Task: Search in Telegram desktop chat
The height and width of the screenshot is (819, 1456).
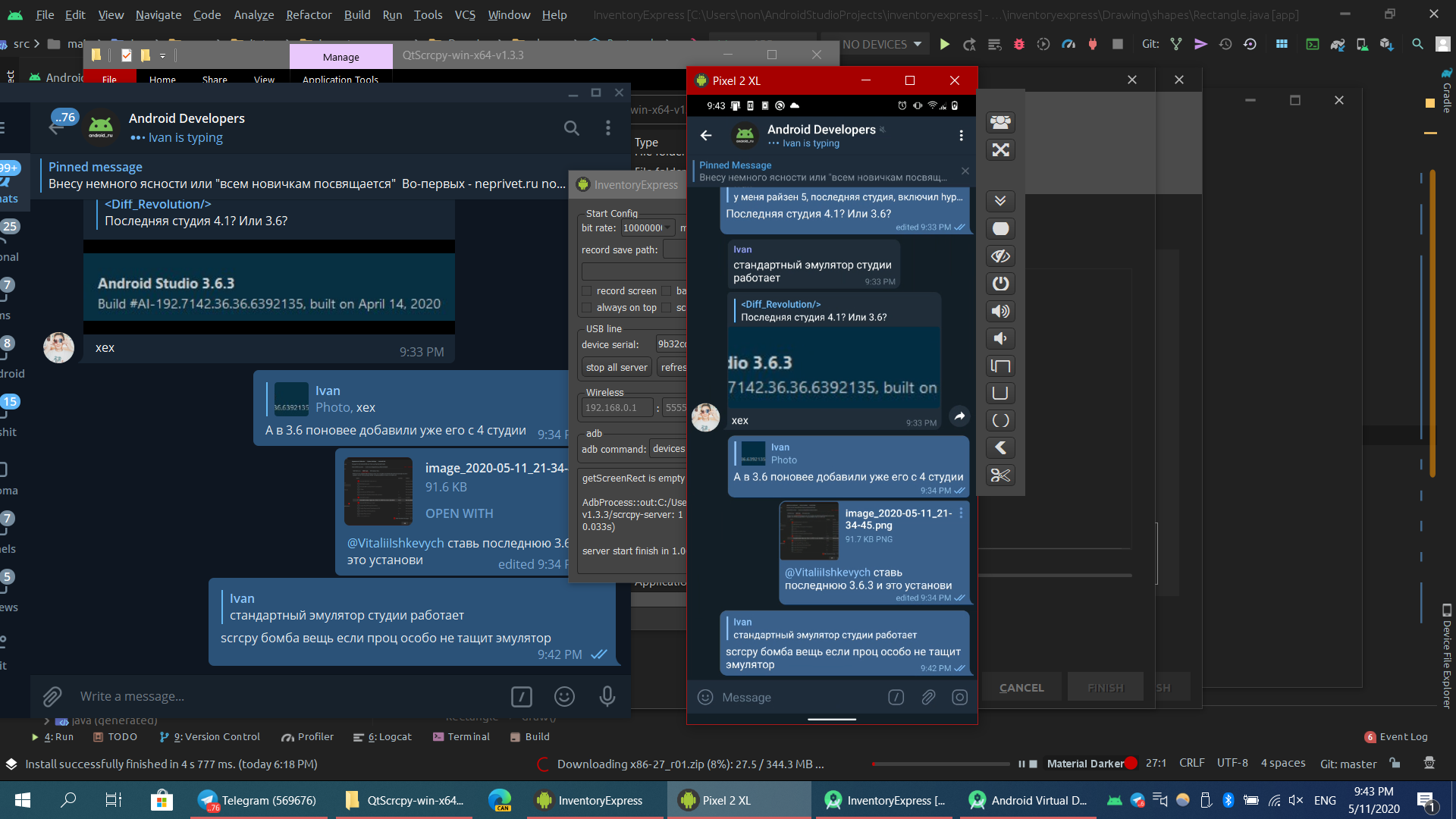Action: point(572,128)
